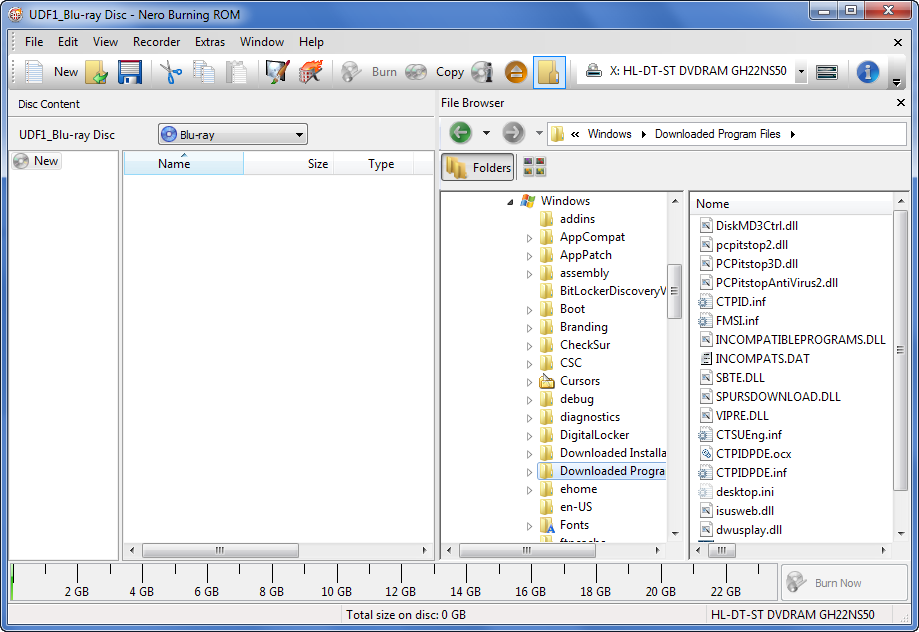This screenshot has height=632, width=919.
Task: Open the Extras menu
Action: [210, 42]
